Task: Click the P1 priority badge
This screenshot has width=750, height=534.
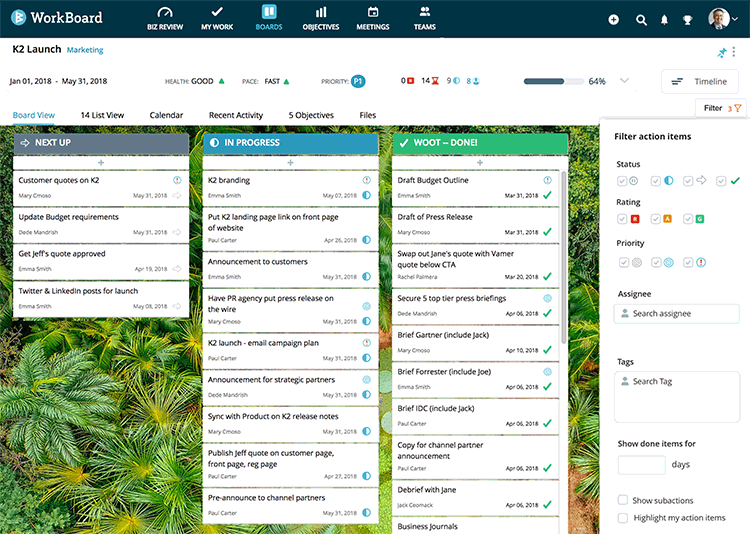Action: pyautogui.click(x=358, y=81)
